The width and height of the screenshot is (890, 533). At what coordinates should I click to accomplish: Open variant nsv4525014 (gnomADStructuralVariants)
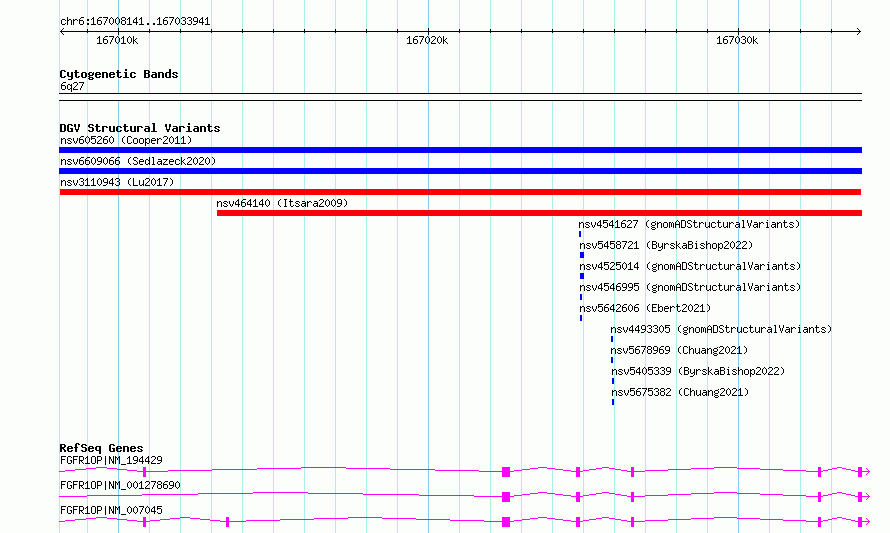point(690,266)
